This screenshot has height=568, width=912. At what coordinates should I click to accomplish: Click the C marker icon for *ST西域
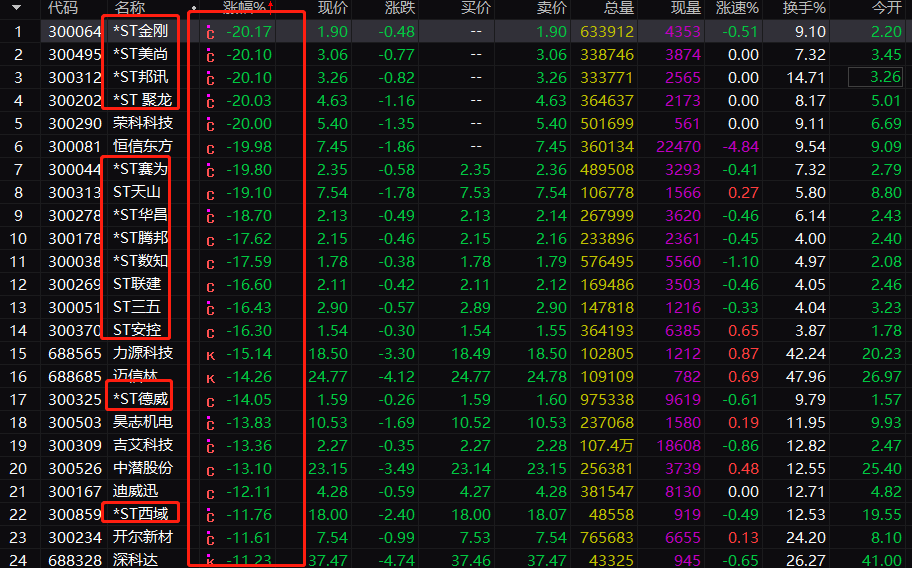pos(210,515)
